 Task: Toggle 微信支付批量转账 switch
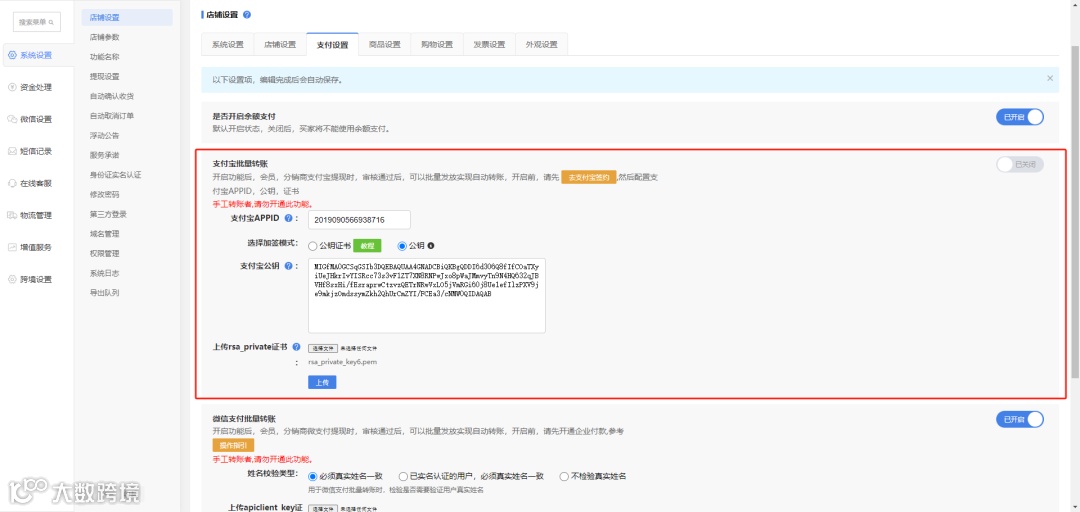coord(1019,419)
